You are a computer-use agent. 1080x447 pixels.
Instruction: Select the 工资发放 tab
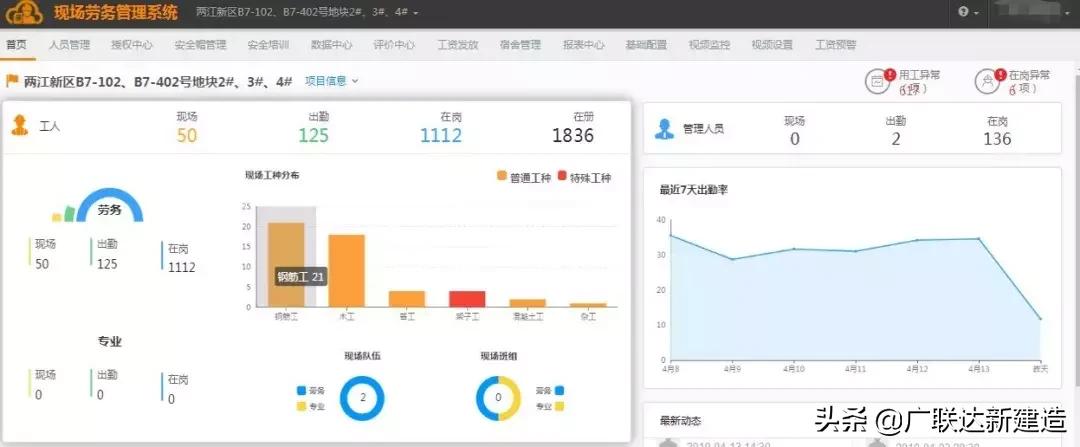coord(458,45)
